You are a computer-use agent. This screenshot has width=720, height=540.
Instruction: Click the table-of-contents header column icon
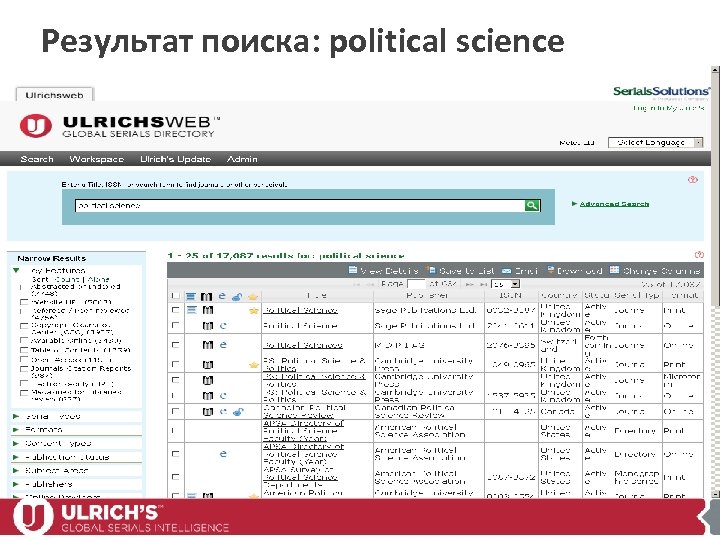tap(191, 297)
